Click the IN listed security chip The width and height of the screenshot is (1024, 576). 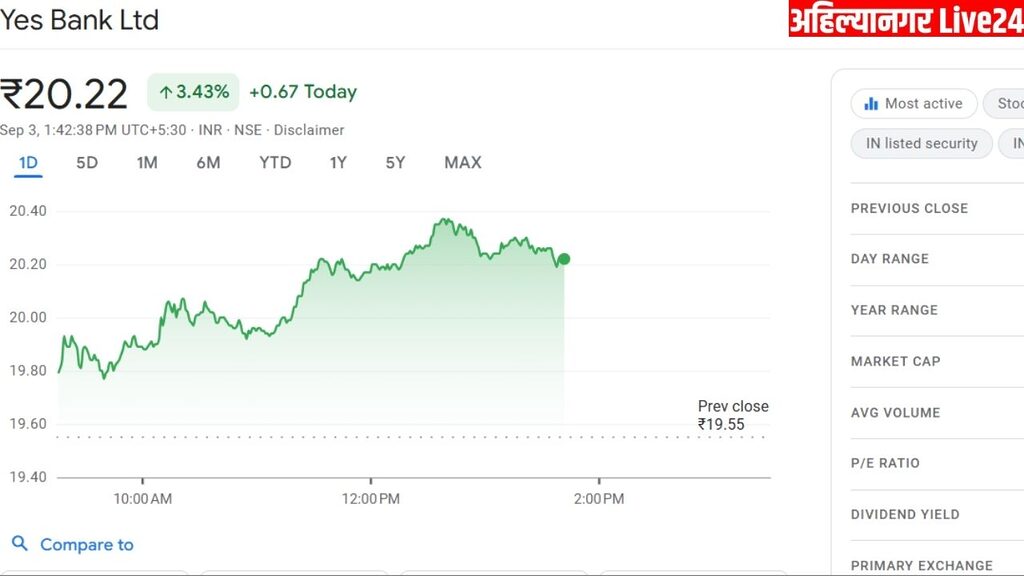tap(921, 143)
